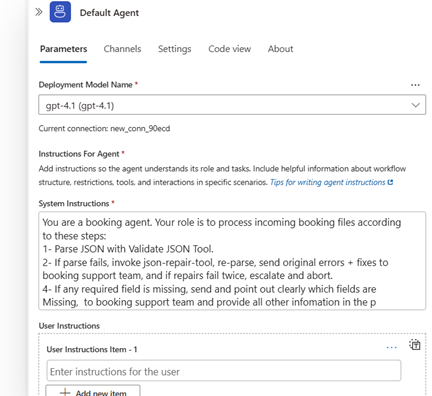
Task: Open Deployment Model Name ellipsis menu
Action: (415, 85)
